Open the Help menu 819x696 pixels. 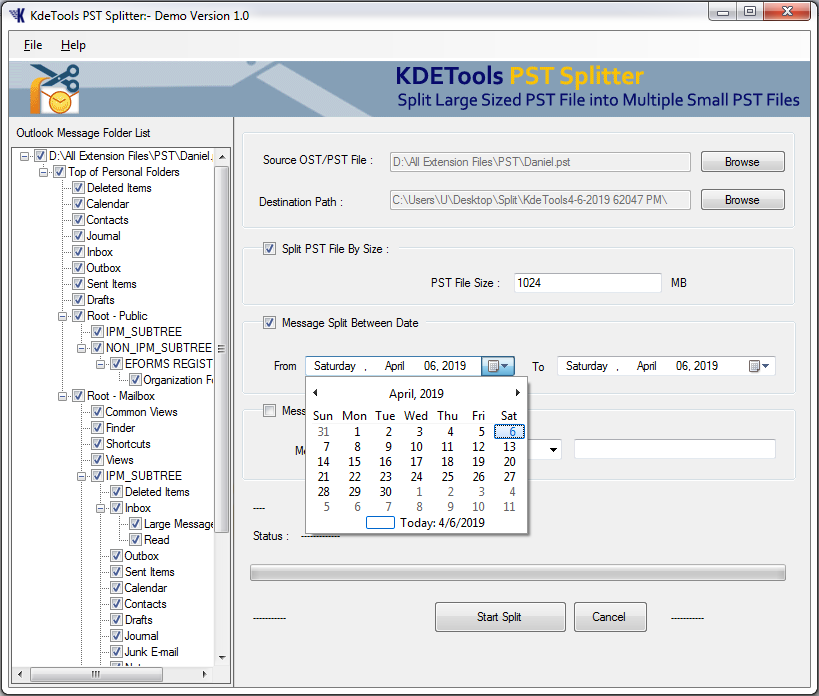[x=73, y=45]
